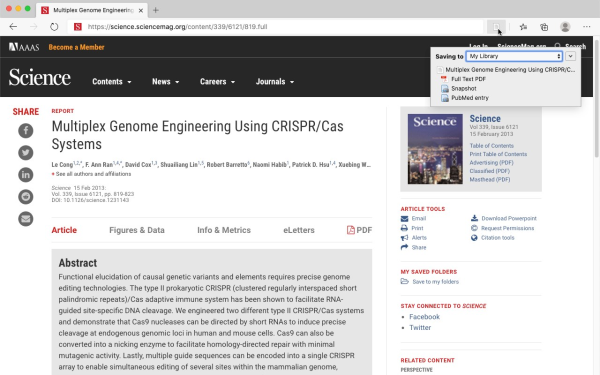Click the Download Powerpoint icon
Viewport: 600px width, 375px height.
click(x=474, y=218)
